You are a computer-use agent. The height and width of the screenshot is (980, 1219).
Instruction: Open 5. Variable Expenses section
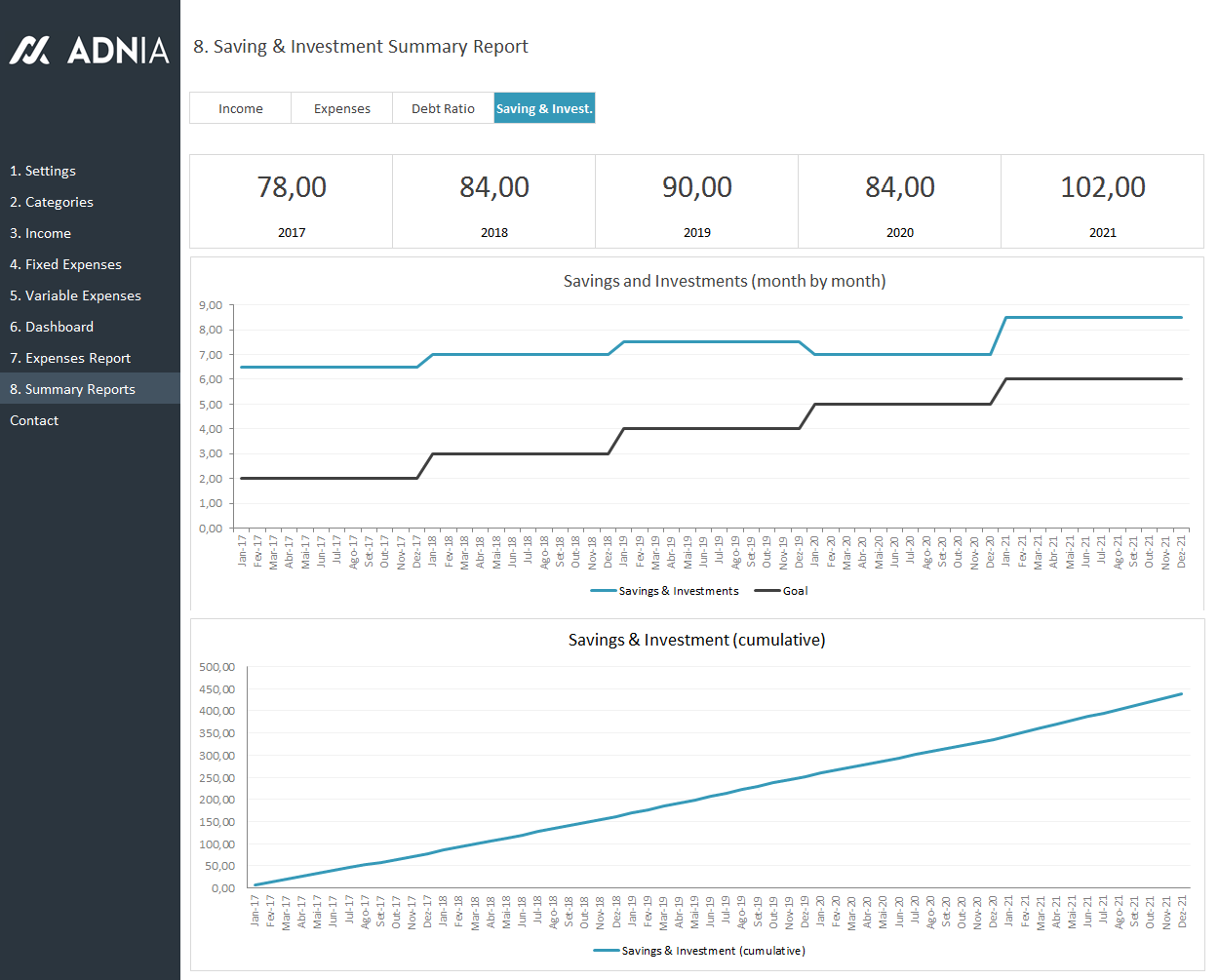tap(75, 295)
